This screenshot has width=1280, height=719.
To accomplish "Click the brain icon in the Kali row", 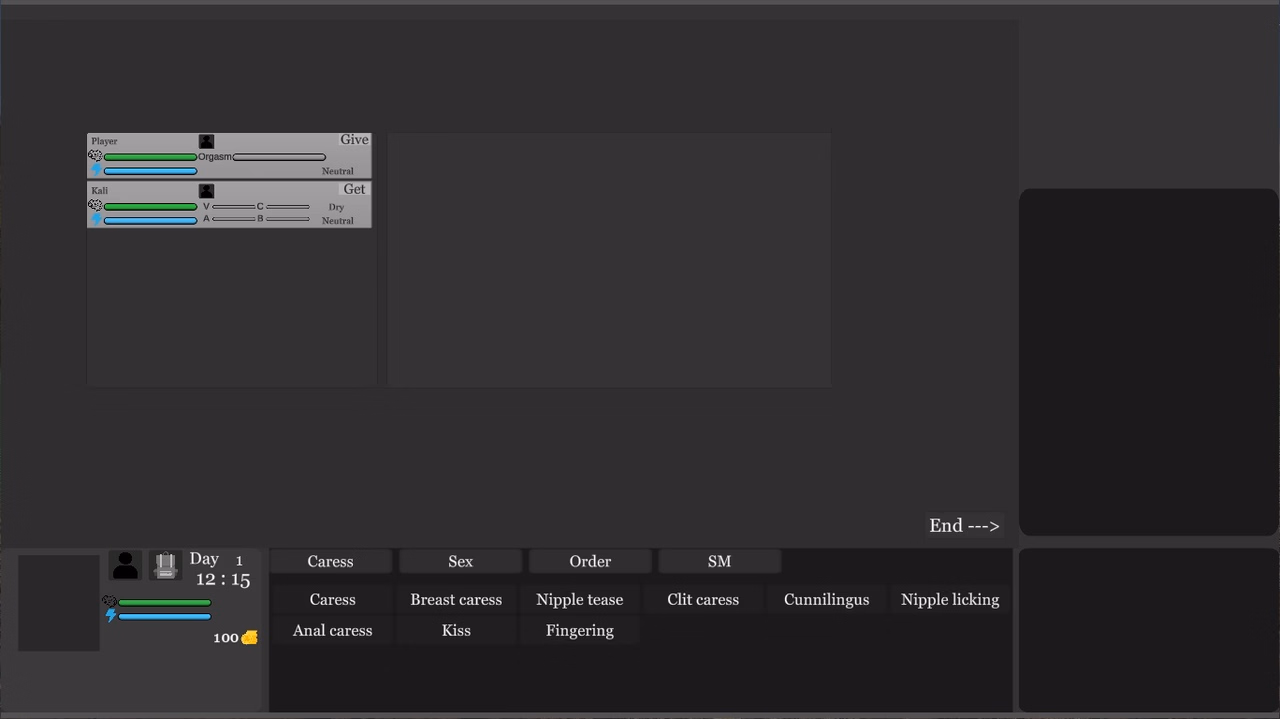I will point(95,205).
